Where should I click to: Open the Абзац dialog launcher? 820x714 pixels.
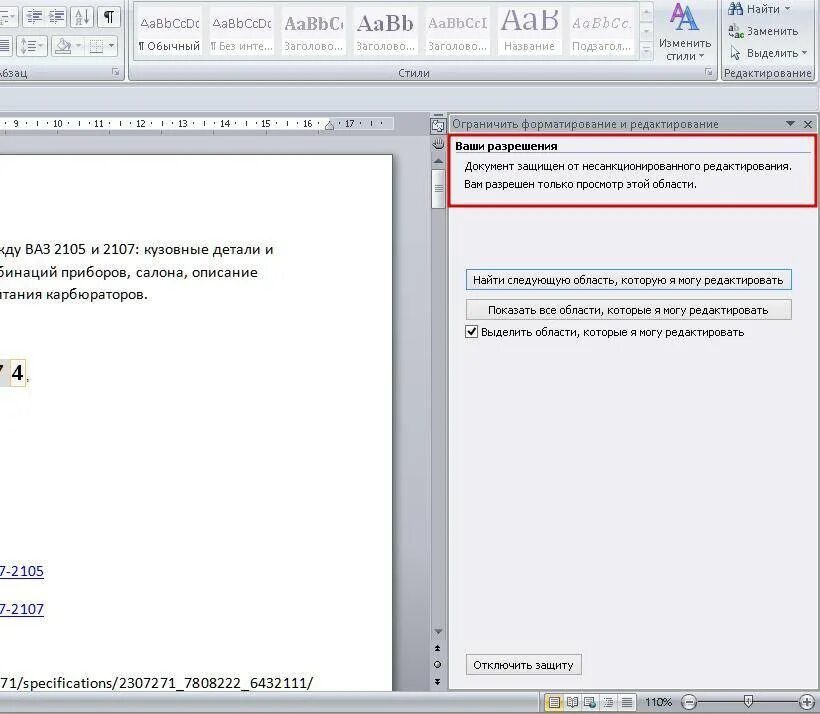[116, 73]
